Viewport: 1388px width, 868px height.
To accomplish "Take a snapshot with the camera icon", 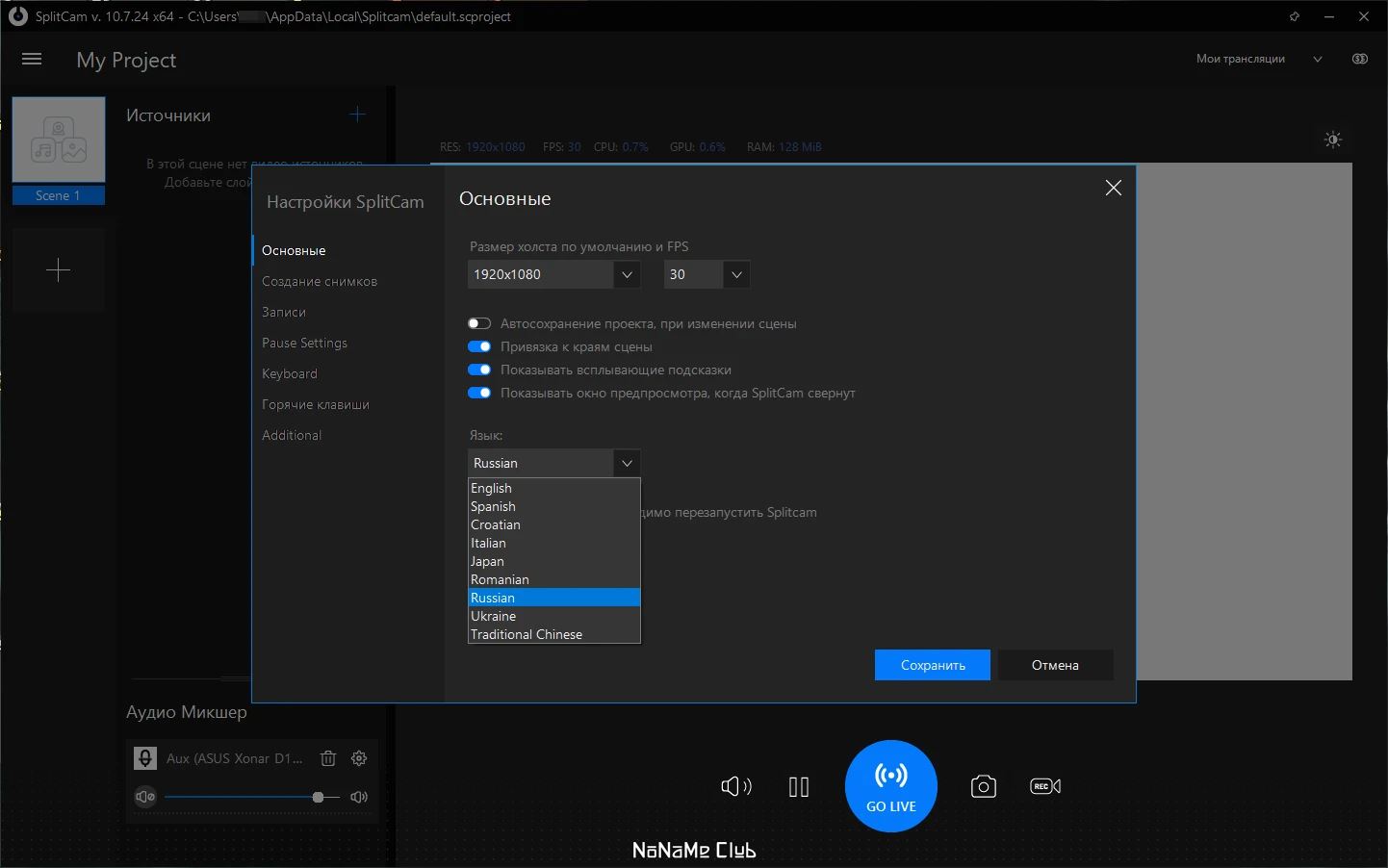I will (x=983, y=786).
